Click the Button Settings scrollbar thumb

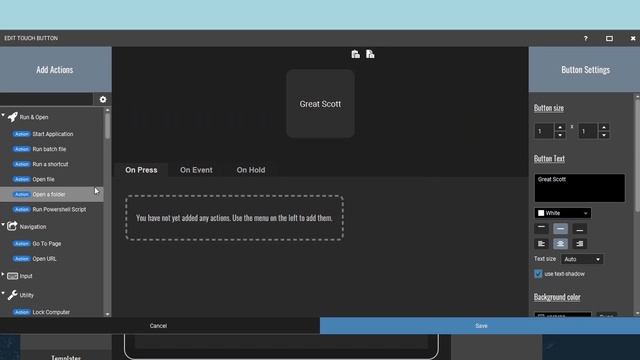[x=637, y=155]
